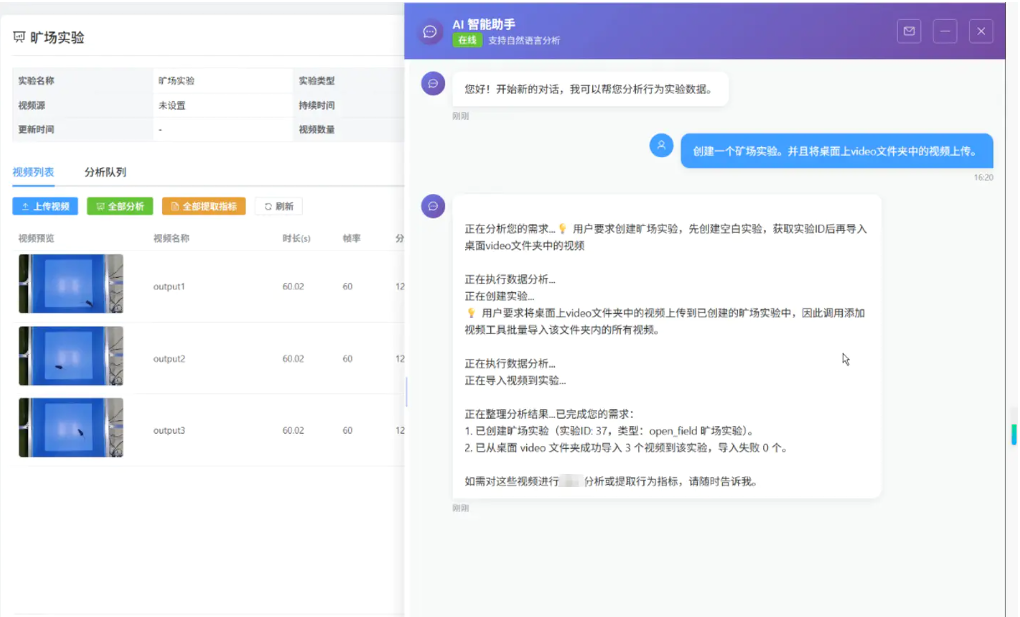
Task: Click the 旷场实验 value in the info table
Action: coord(176,81)
